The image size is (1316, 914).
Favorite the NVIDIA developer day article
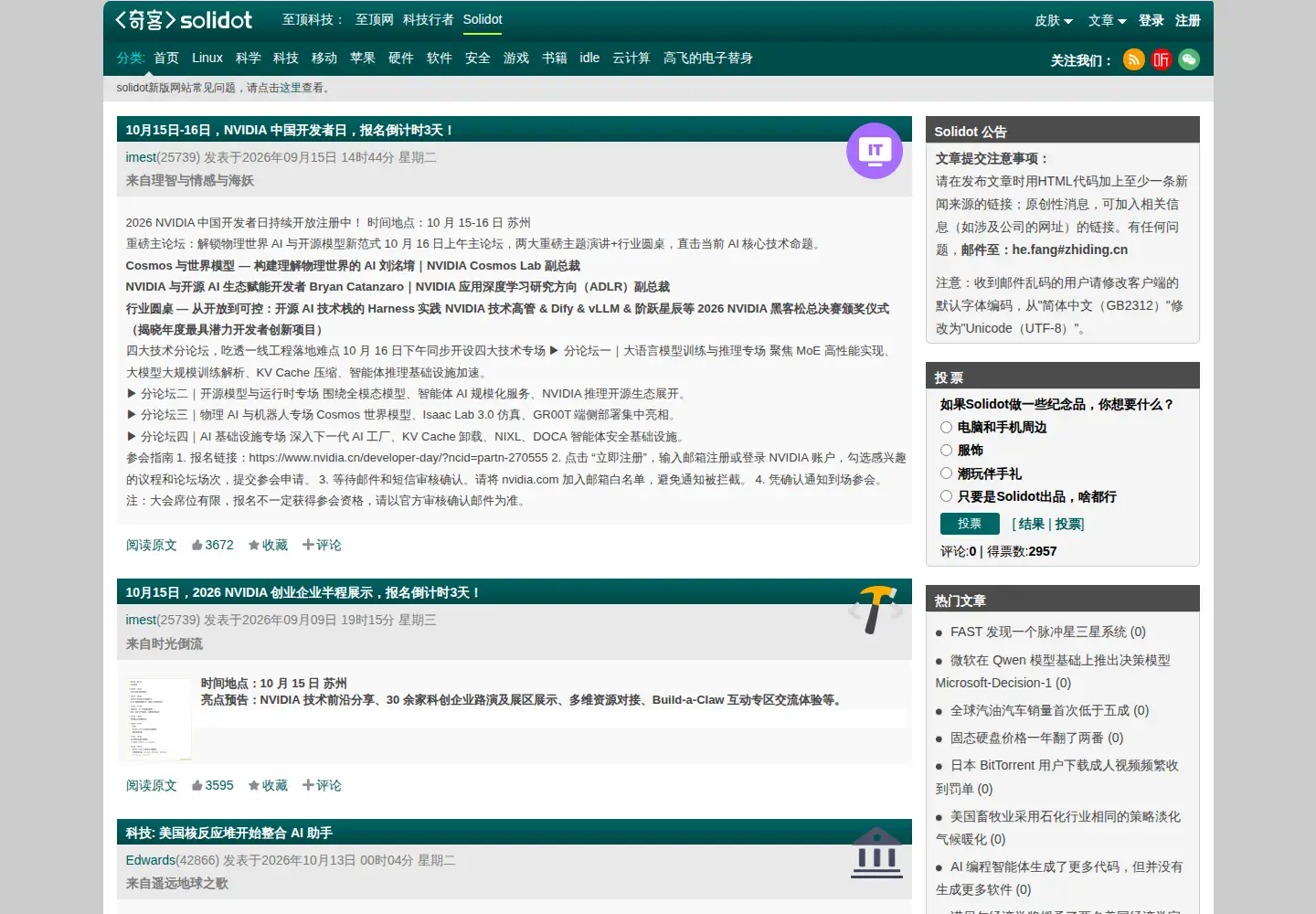268,545
